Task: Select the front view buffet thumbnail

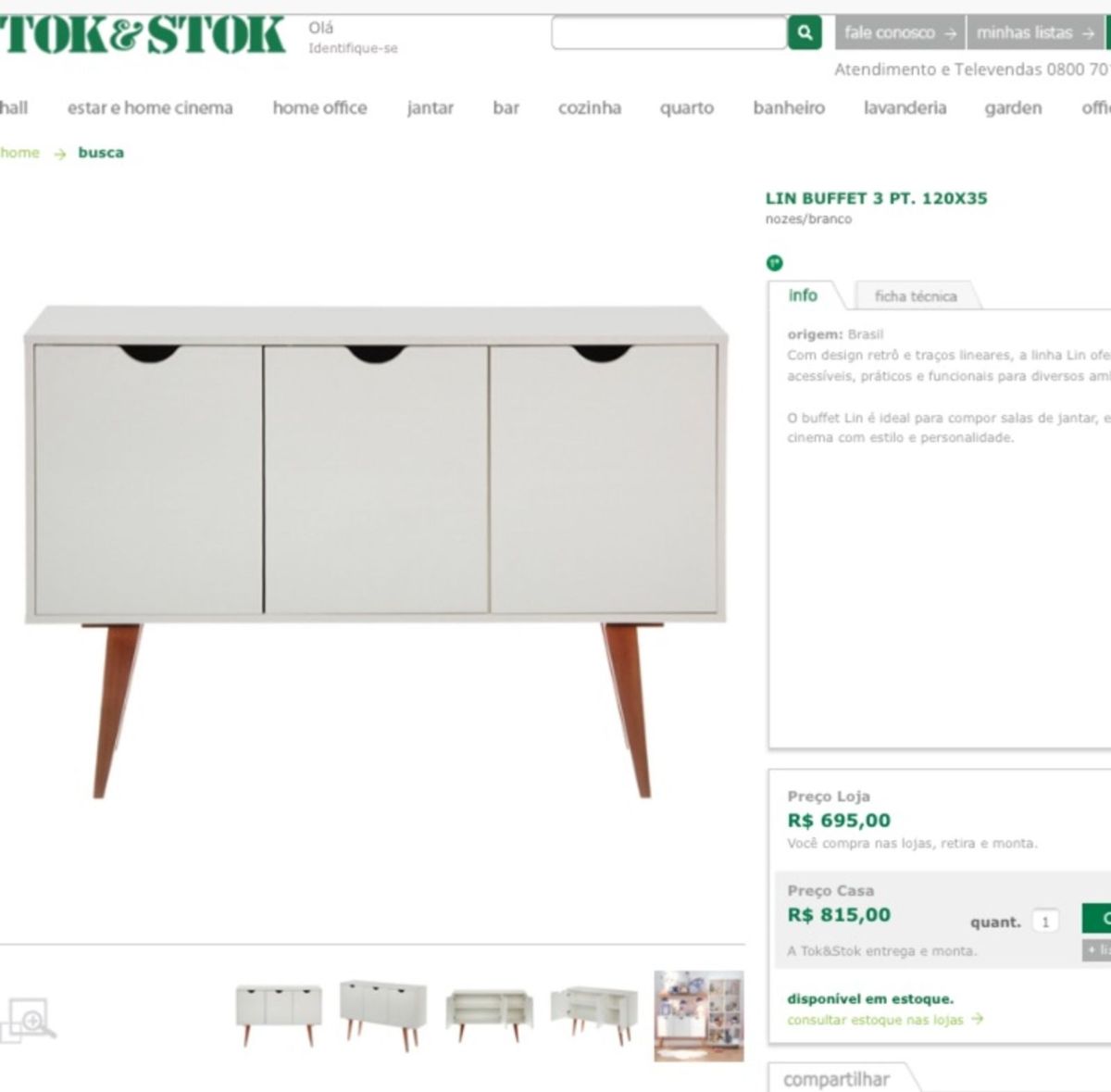Action: 278,1016
